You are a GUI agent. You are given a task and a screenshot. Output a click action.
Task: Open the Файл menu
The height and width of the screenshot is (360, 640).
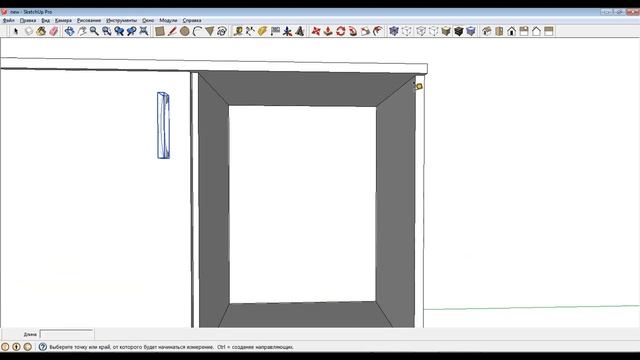point(9,20)
